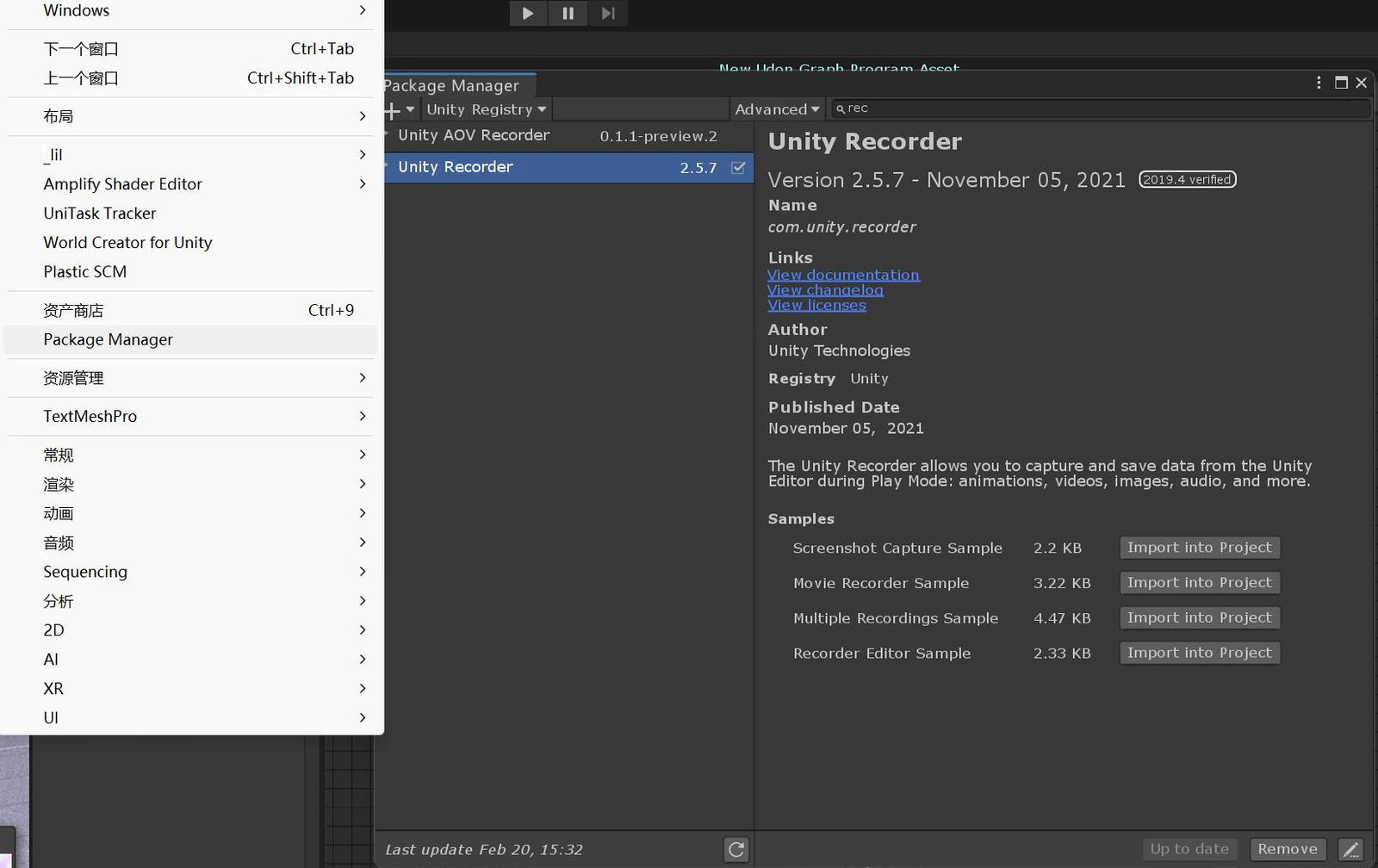Open 资产商店 menu item

point(191,310)
